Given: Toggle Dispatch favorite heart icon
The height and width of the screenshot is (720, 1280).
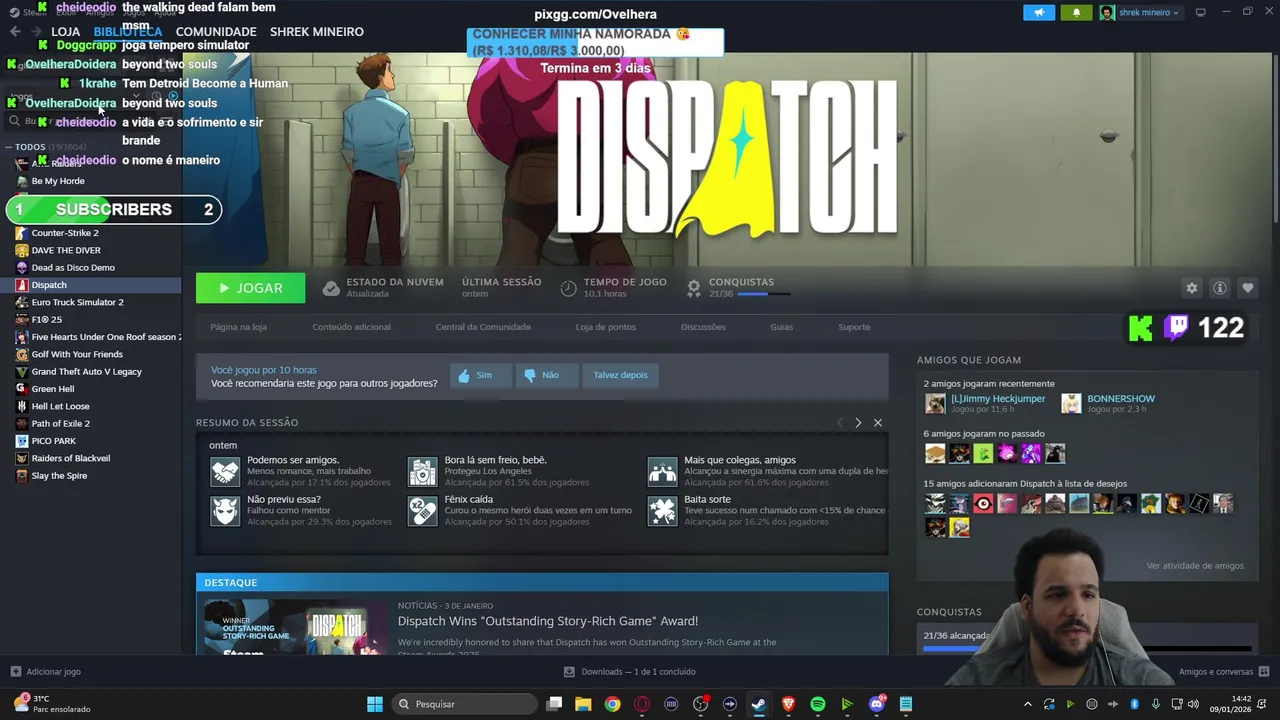Looking at the screenshot, I should click(1247, 288).
